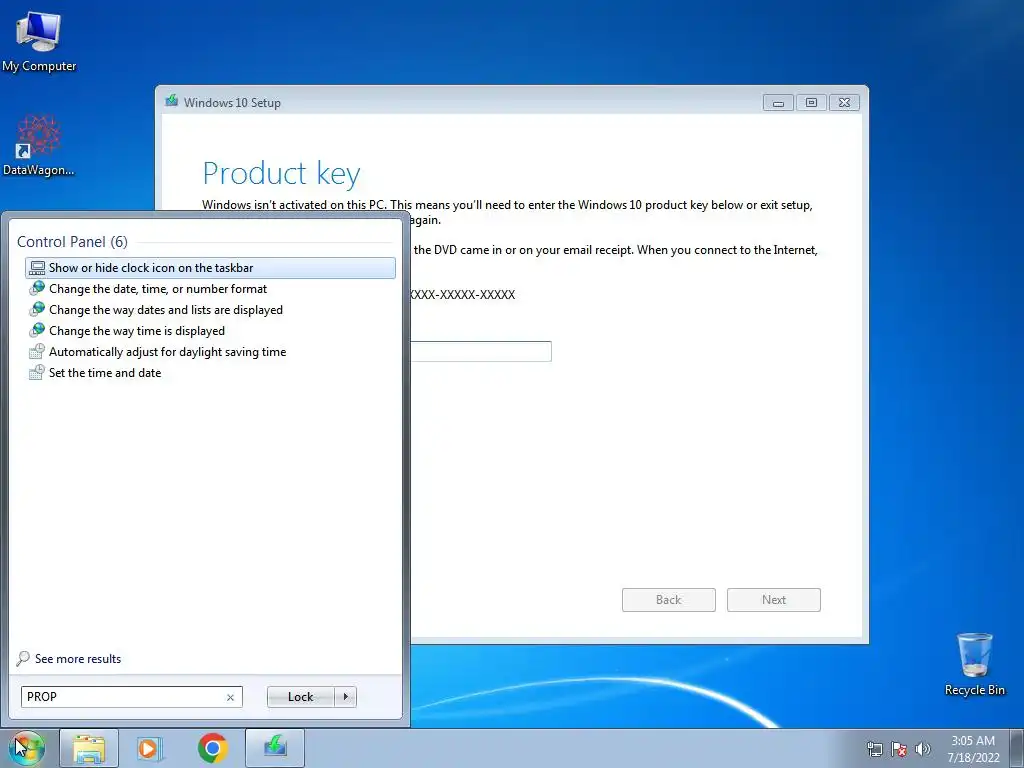Open Show or hide clock icon on the taskbar
This screenshot has width=1024, height=768.
click(x=210, y=268)
